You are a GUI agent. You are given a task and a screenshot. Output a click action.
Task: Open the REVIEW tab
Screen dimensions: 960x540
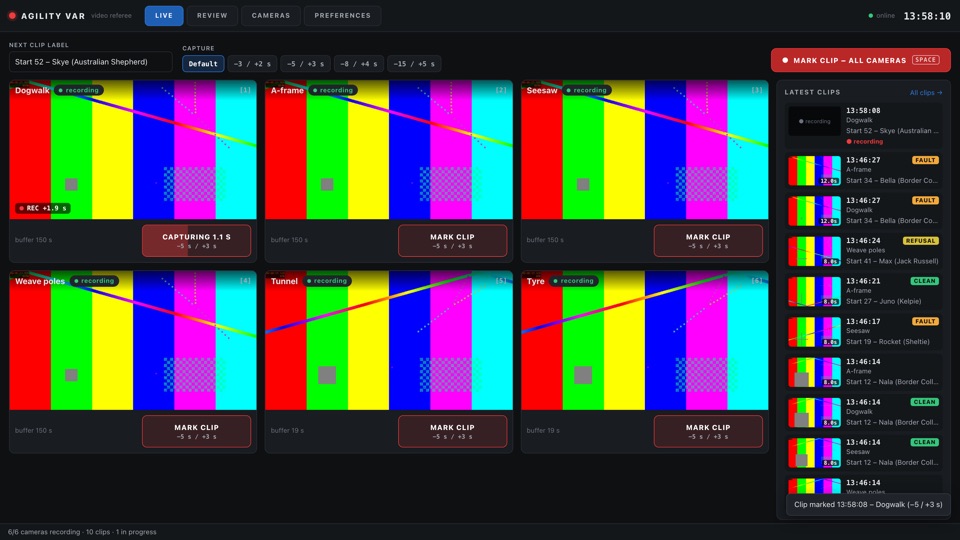tap(212, 15)
